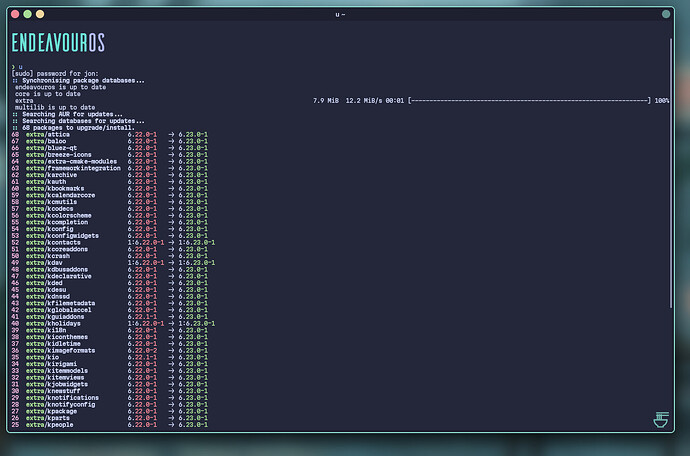Click the extra/kholidays package row
This screenshot has height=456, width=690.
(x=113, y=324)
